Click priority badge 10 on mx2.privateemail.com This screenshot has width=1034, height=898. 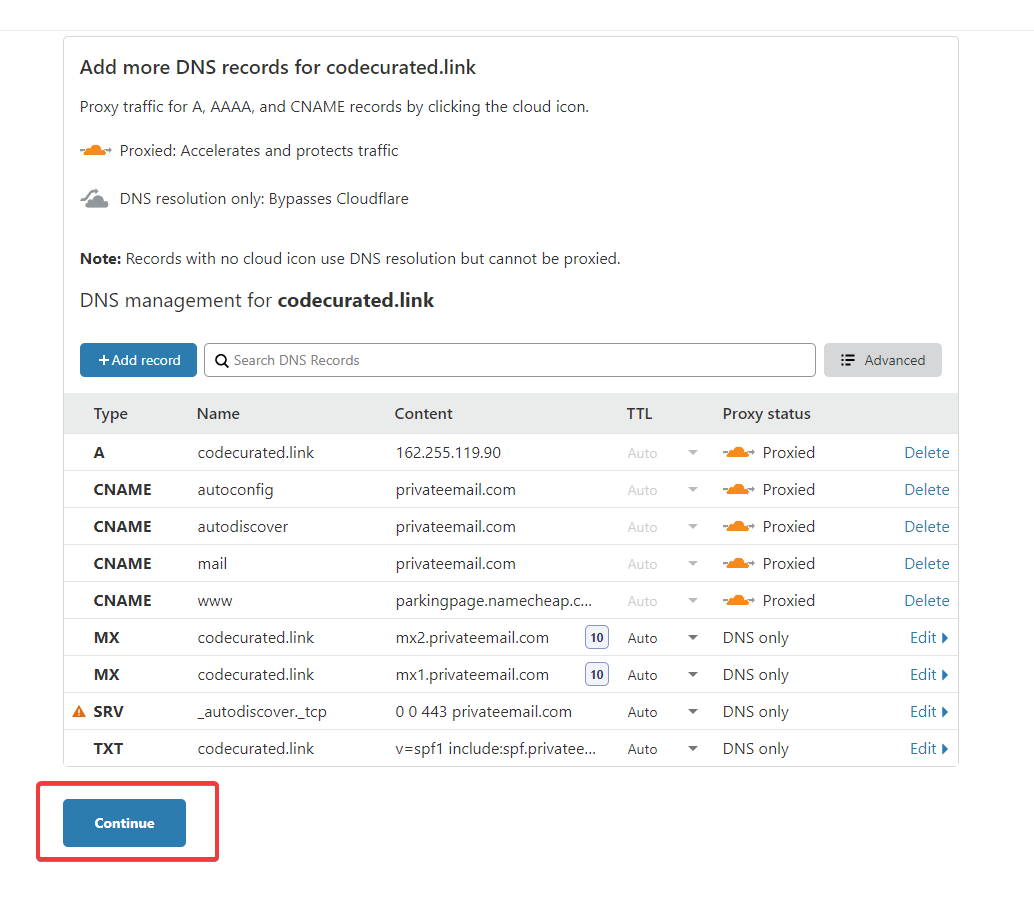[597, 638]
